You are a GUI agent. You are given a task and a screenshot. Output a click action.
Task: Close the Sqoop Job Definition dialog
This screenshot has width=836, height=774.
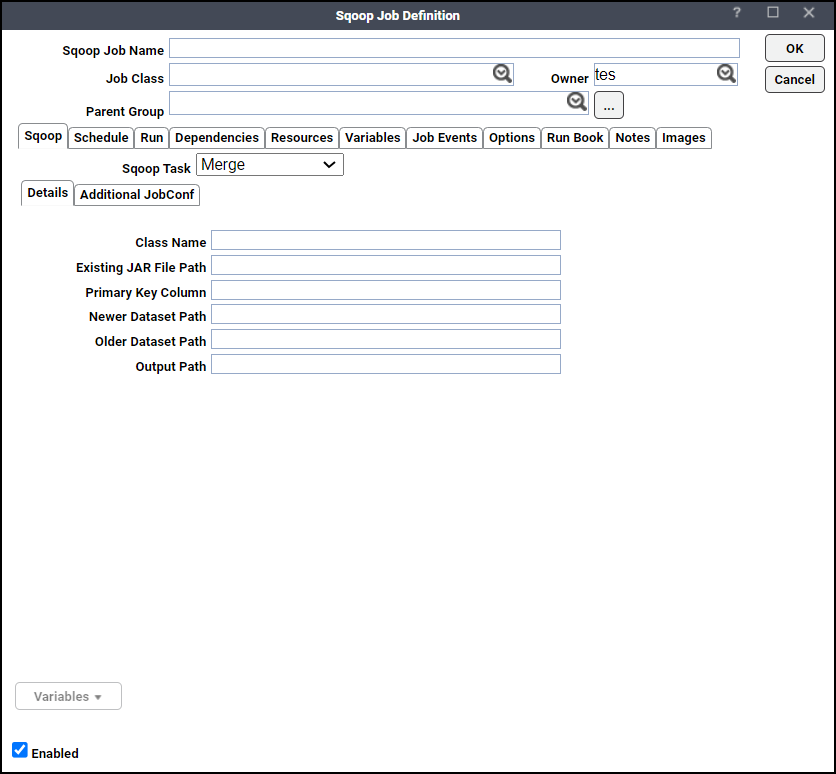pyautogui.click(x=809, y=13)
